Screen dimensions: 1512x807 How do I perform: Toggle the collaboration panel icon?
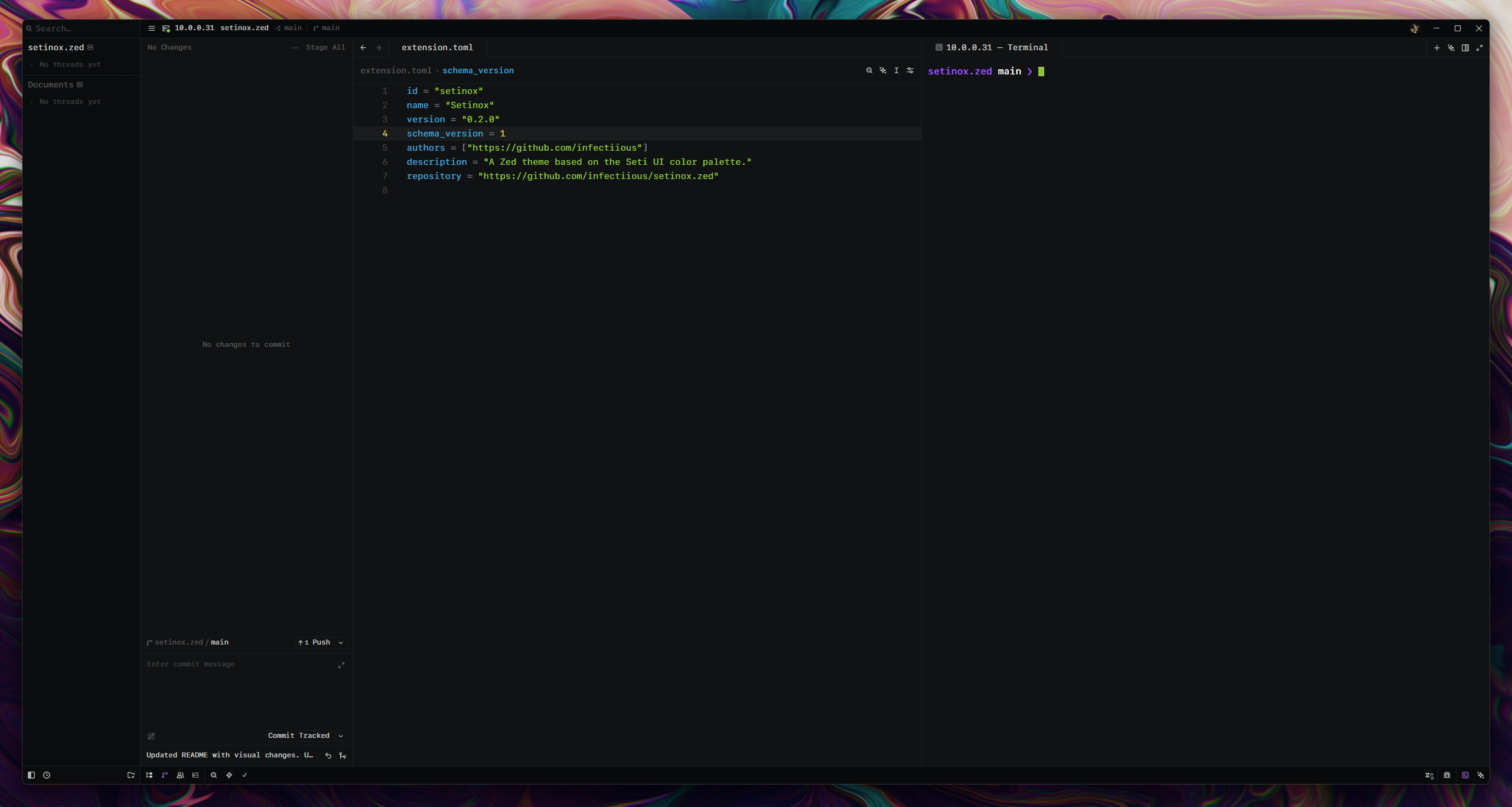pos(180,775)
